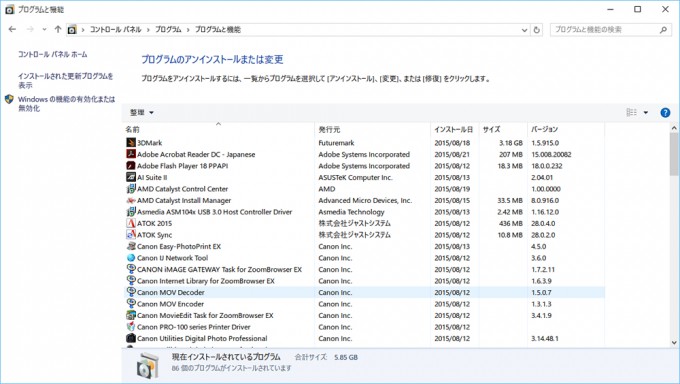Screen dimensions: 680x384
Task: Click the Canon PRO-100 Printer Driver icon
Action: tap(131, 326)
